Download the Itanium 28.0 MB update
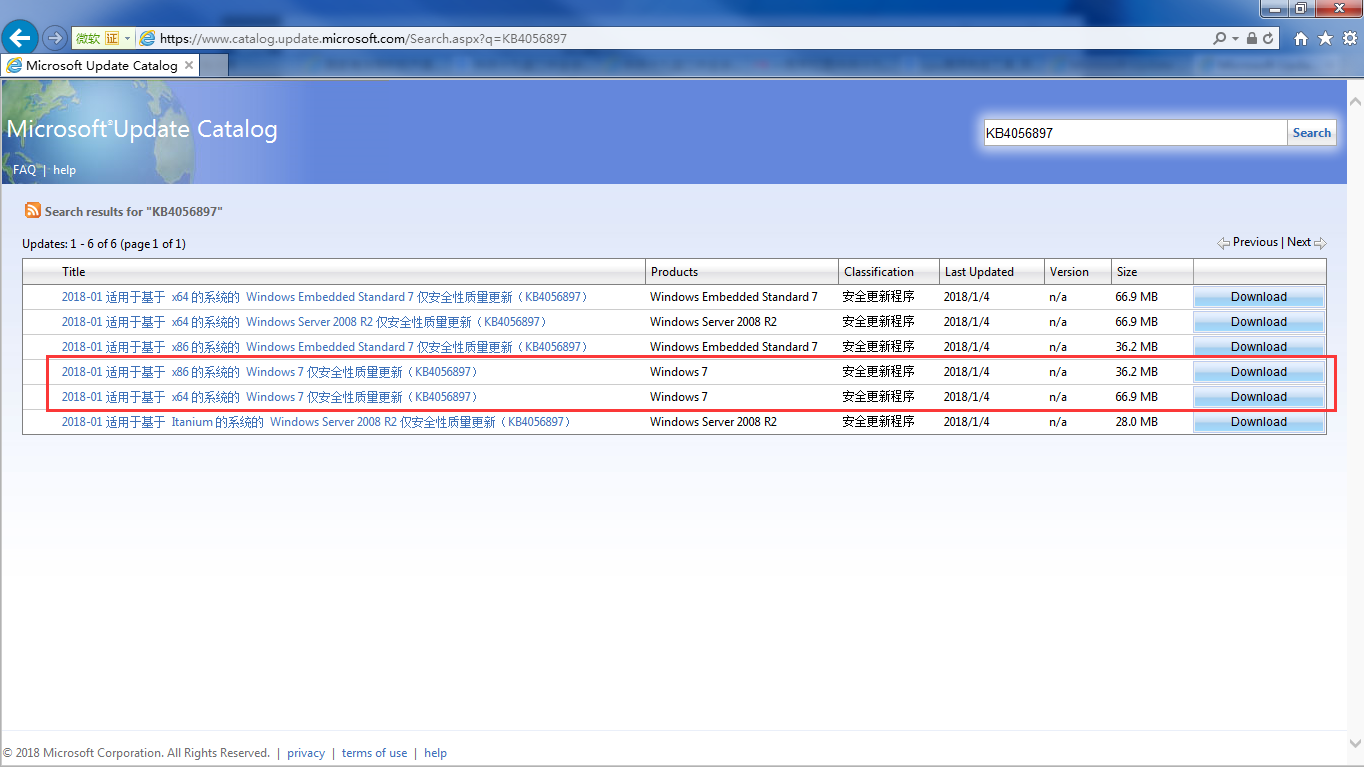This screenshot has width=1364, height=767. tap(1259, 422)
